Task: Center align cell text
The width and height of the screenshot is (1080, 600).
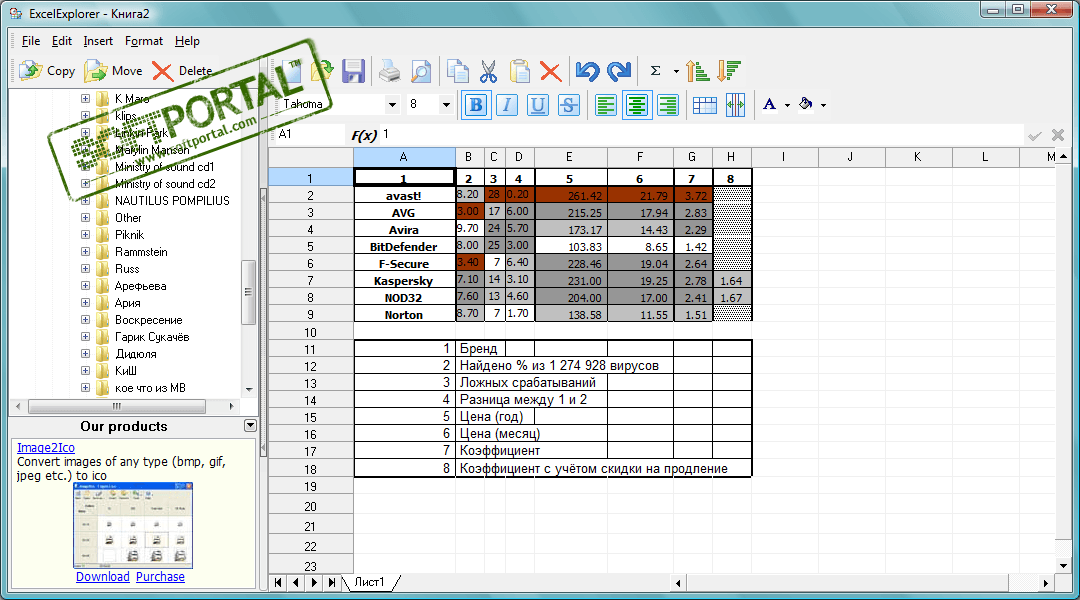Action: pyautogui.click(x=636, y=105)
